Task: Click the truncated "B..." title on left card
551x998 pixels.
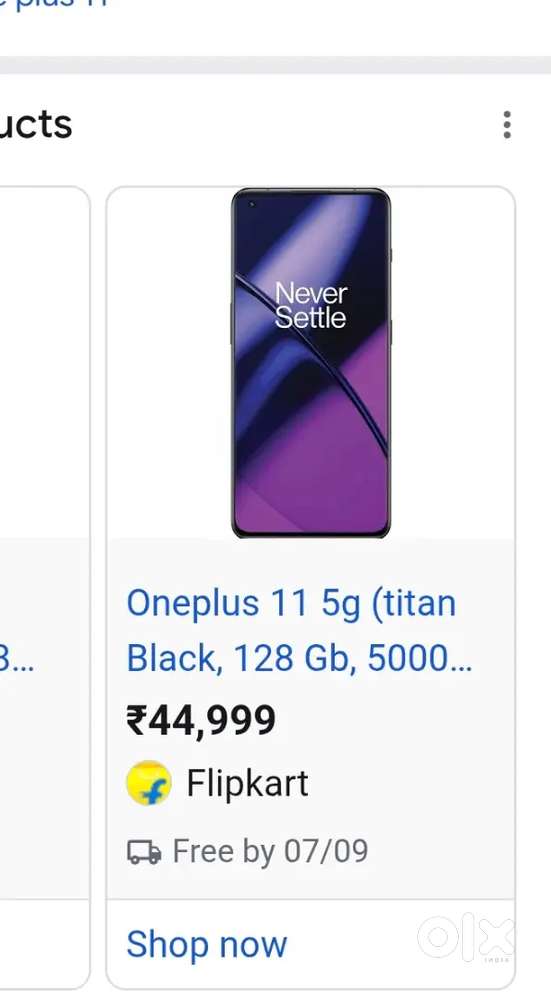Action: coord(17,659)
